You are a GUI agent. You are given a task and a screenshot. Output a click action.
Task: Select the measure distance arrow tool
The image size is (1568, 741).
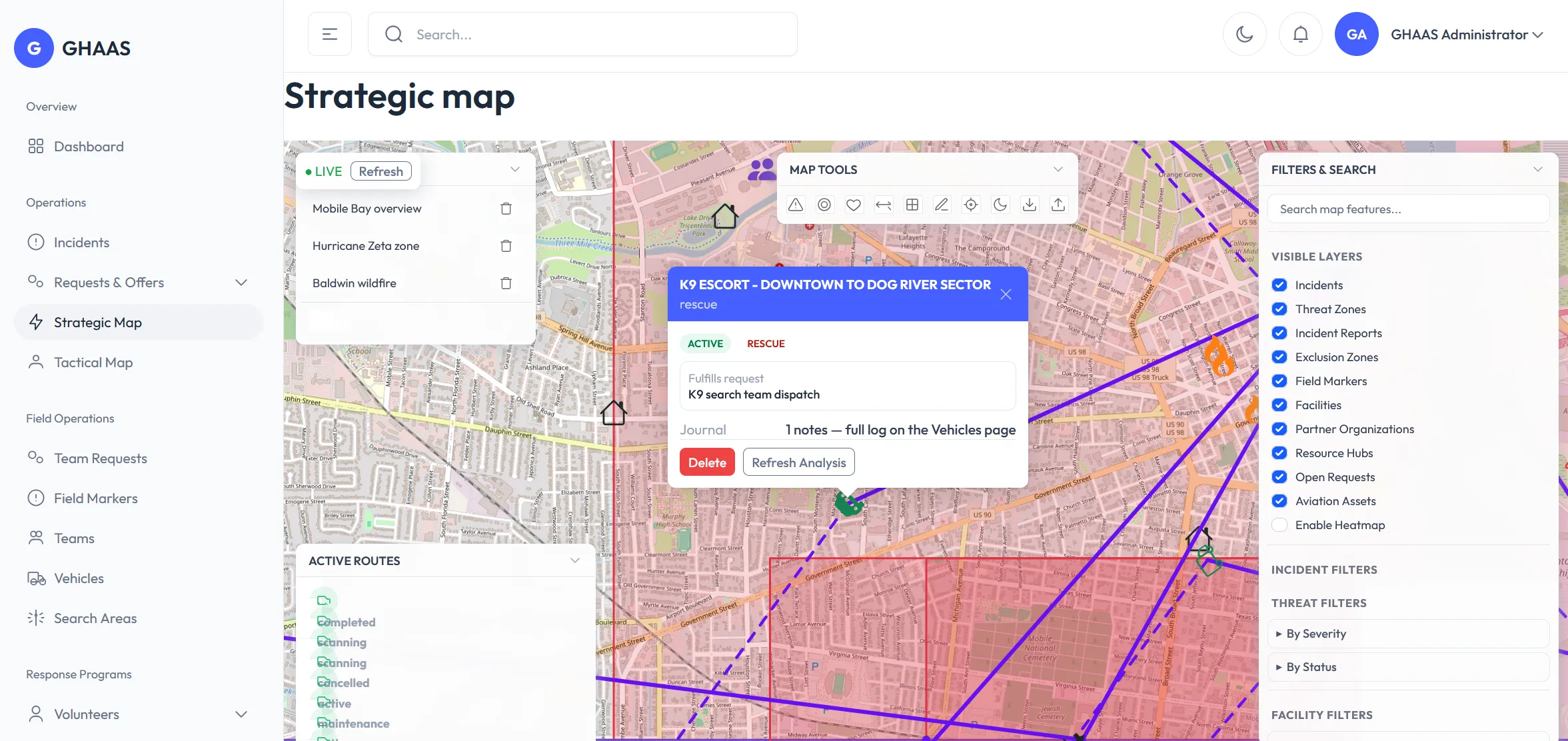(884, 205)
